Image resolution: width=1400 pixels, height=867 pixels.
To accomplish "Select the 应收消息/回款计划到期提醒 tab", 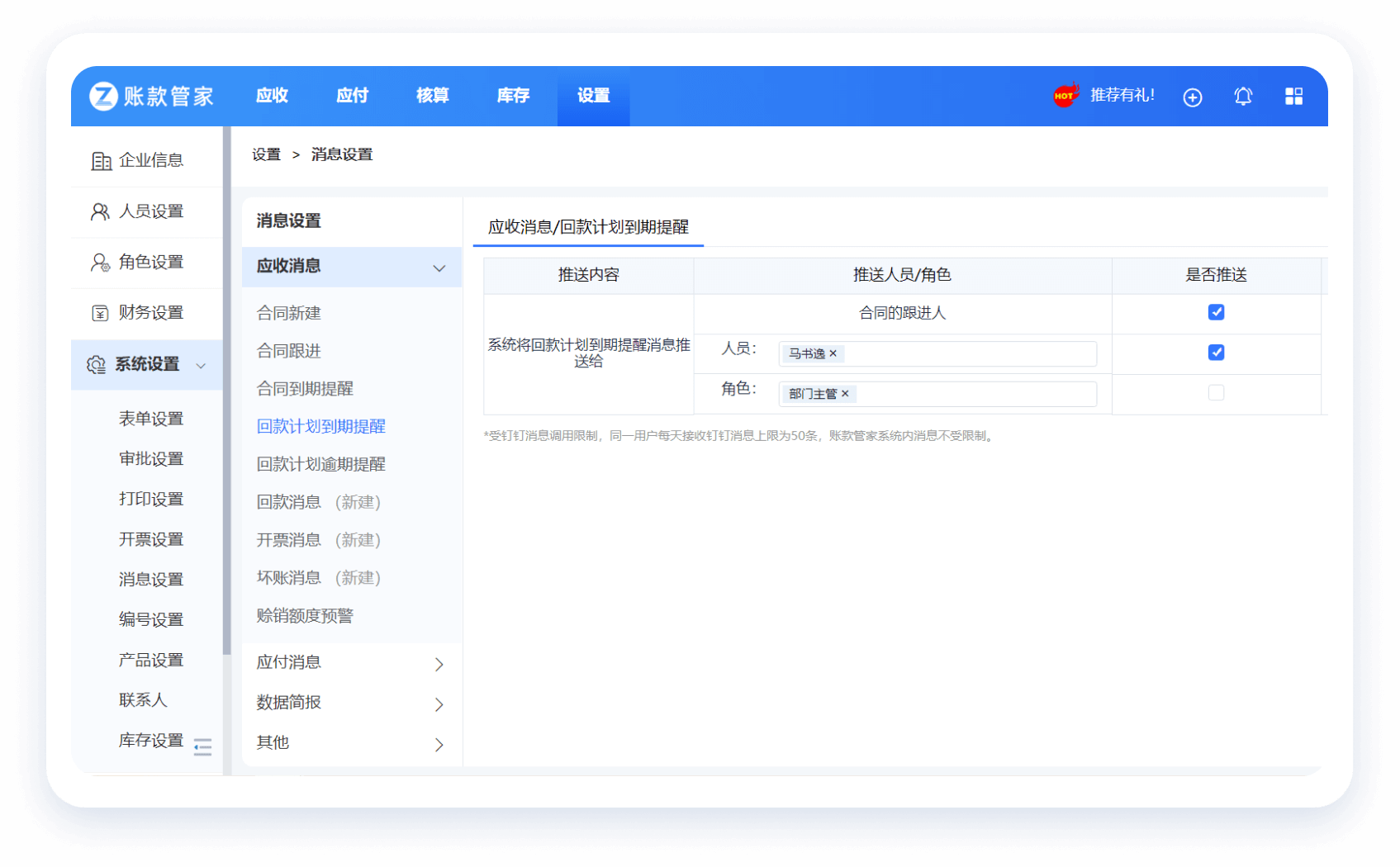I will tap(588, 227).
